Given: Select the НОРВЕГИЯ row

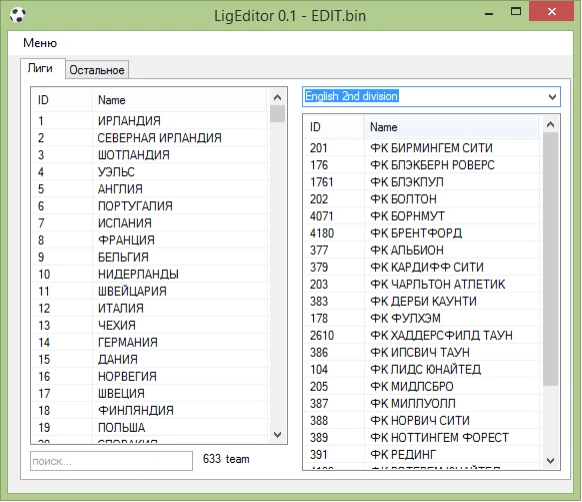Looking at the screenshot, I should pyautogui.click(x=150, y=376).
